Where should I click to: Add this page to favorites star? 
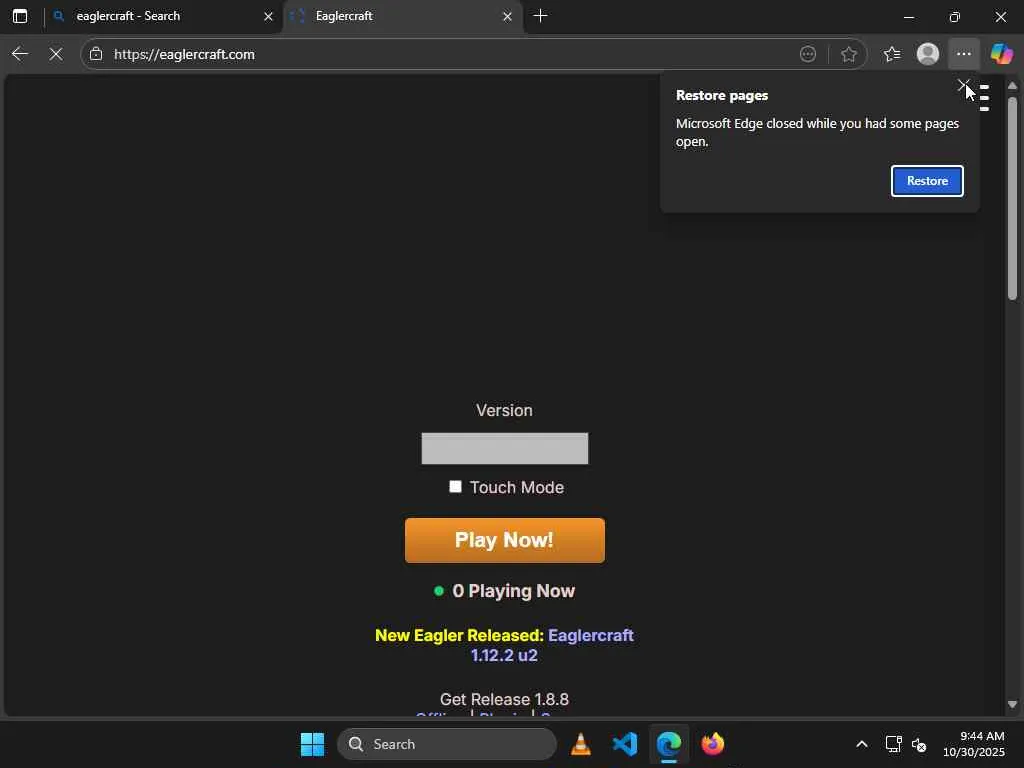(848, 54)
